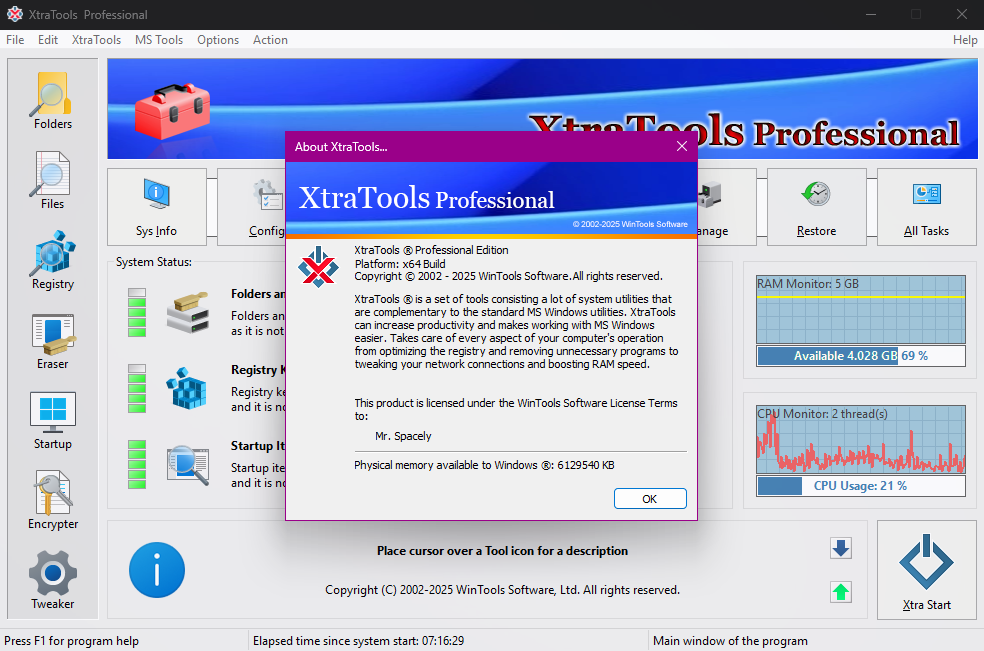Click the Folders green level indicator
Viewport: 984px width, 651px height.
(x=137, y=313)
